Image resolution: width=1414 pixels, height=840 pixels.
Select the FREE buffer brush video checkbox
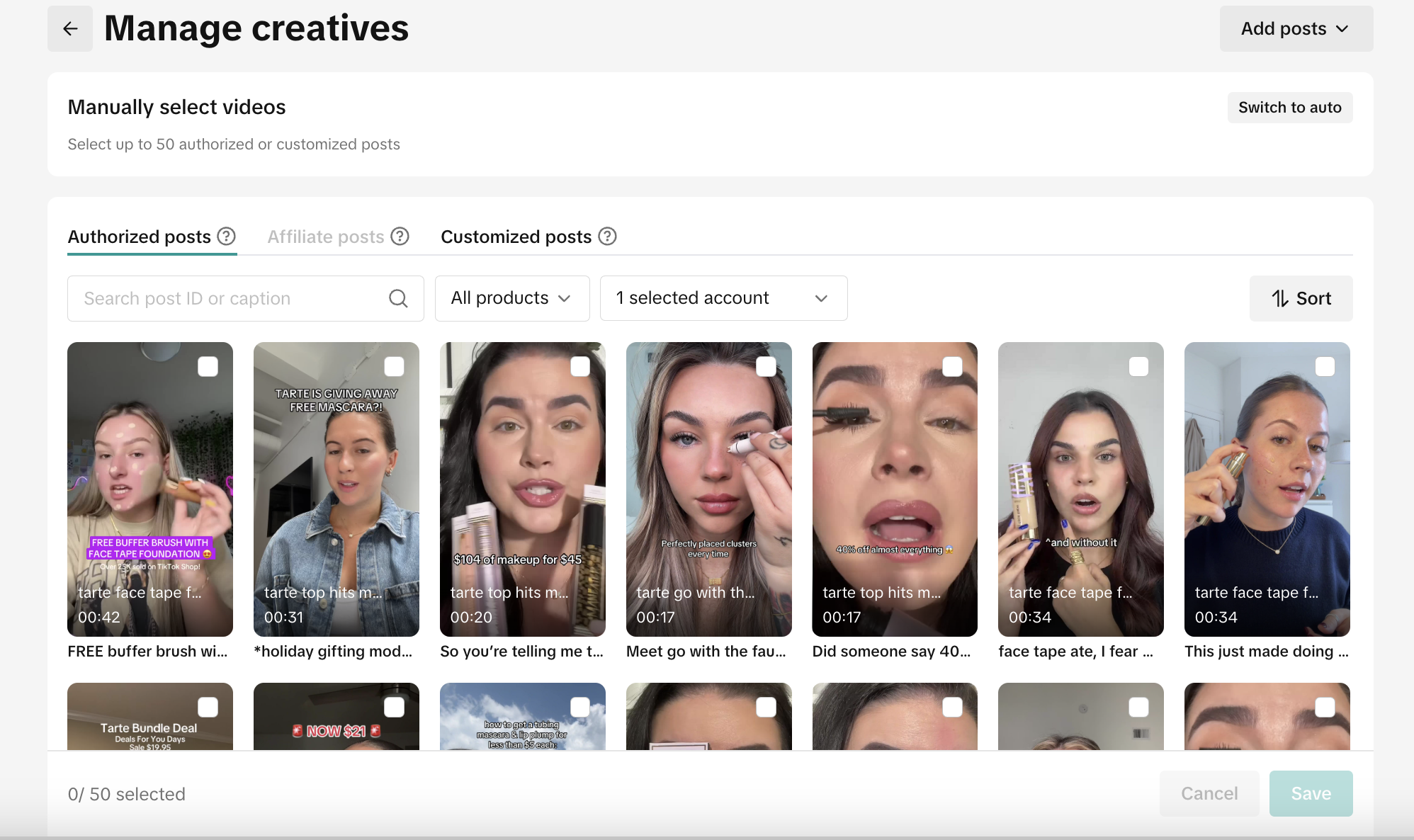pyautogui.click(x=208, y=366)
